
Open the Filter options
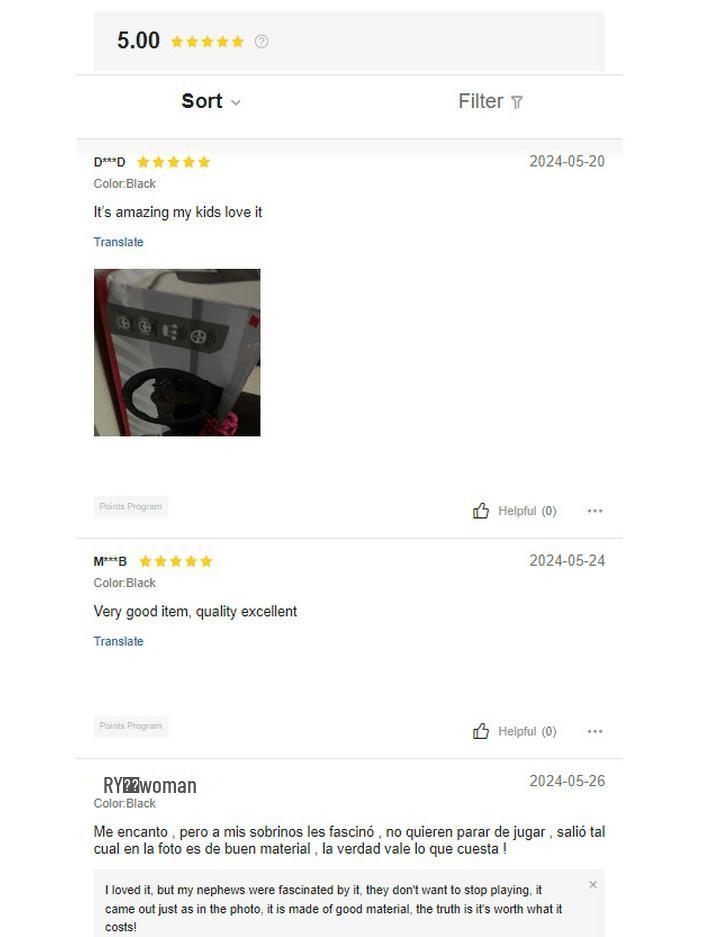(490, 101)
